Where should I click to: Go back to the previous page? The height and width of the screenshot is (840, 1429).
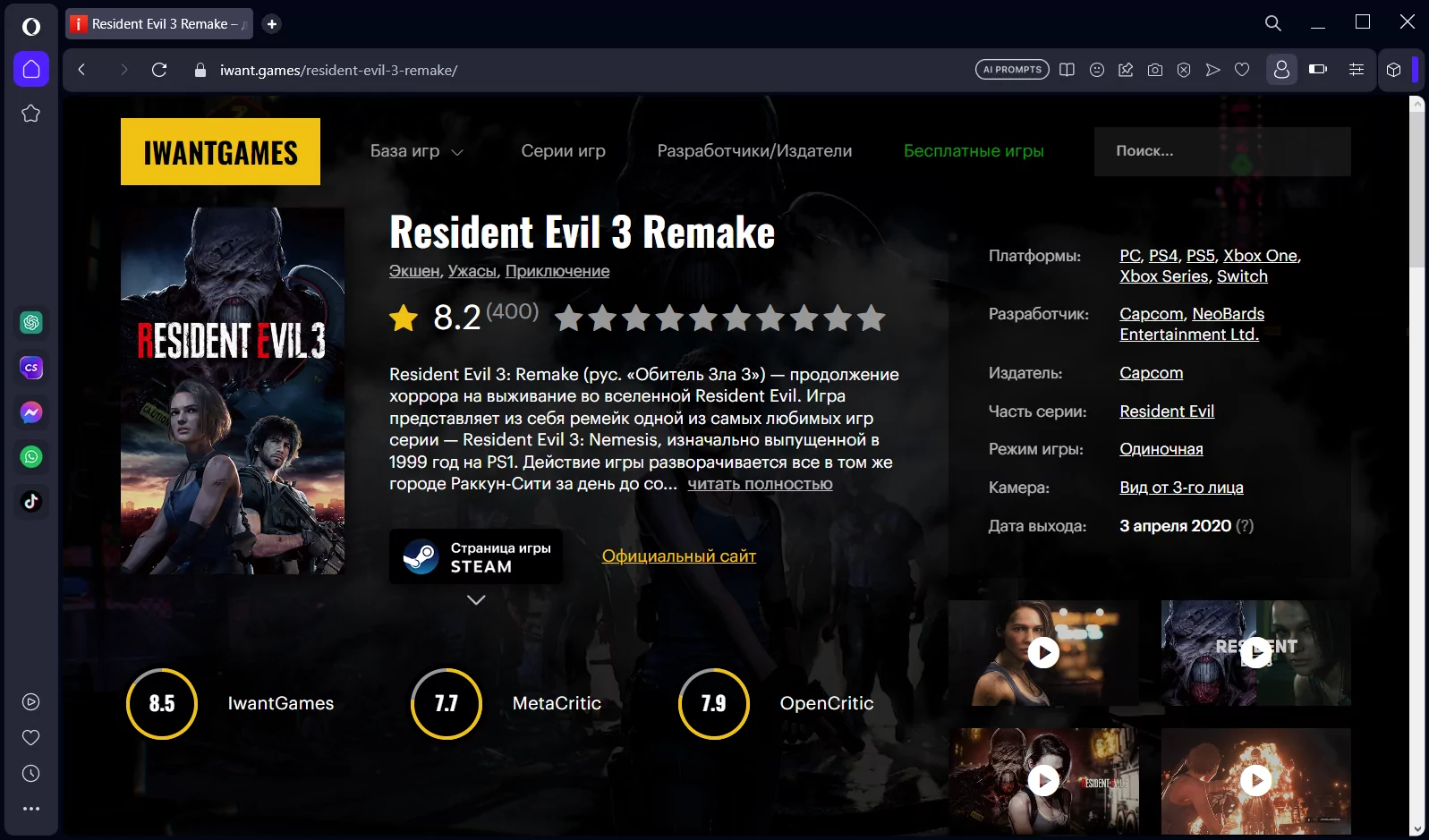click(x=81, y=70)
